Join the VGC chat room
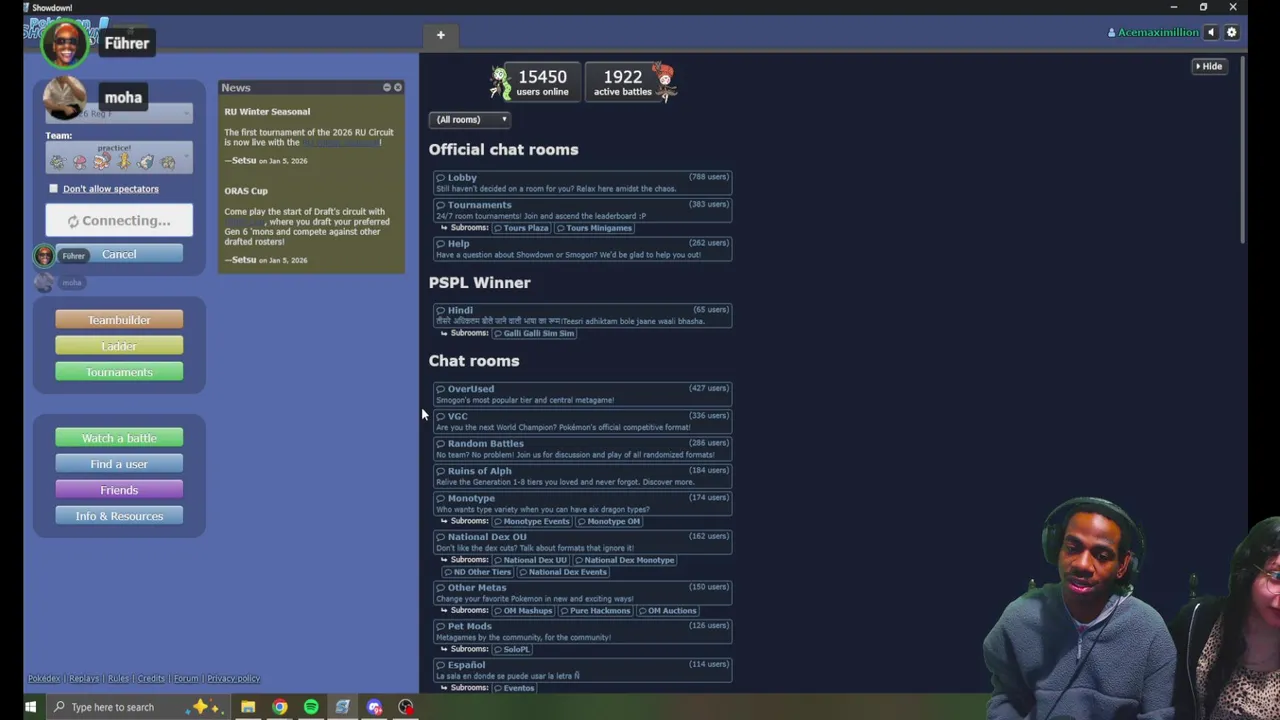The height and width of the screenshot is (720, 1280). pyautogui.click(x=582, y=421)
